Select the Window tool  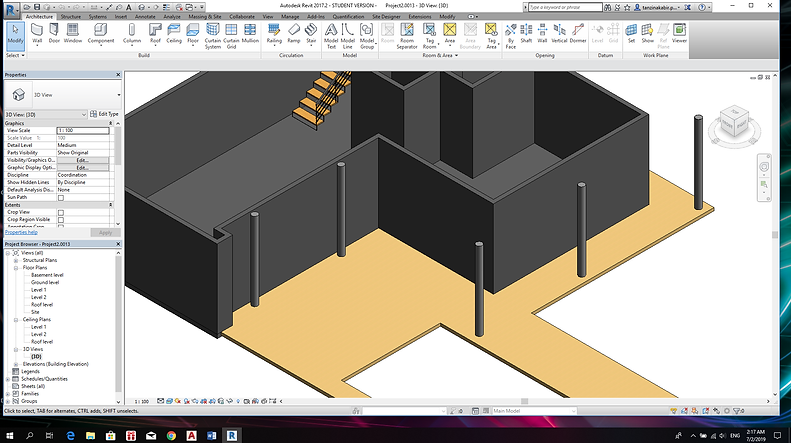[x=73, y=34]
